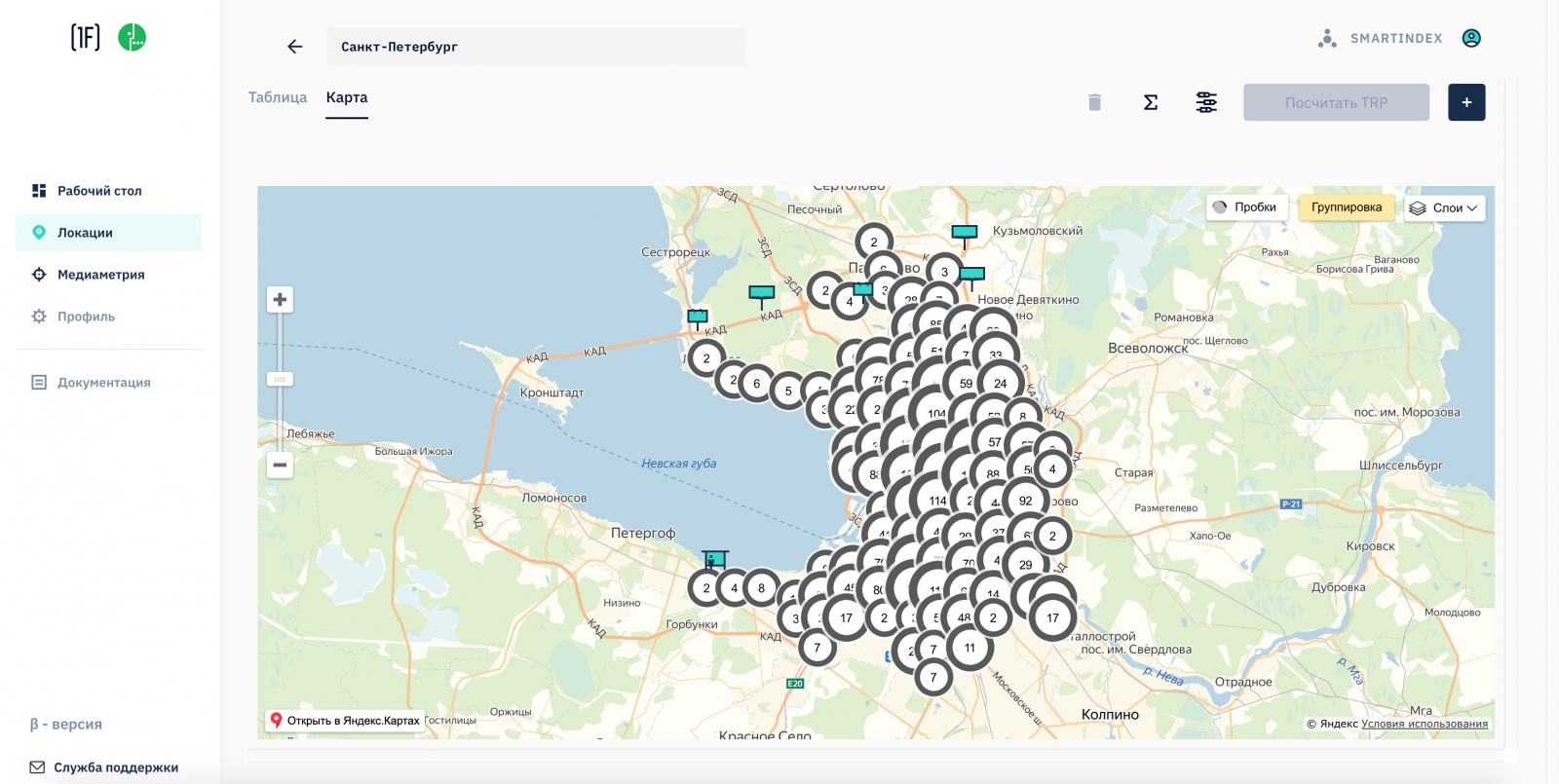Click the Ломоносов label on the map
Viewport: 1559px width, 784px height.
[x=554, y=498]
